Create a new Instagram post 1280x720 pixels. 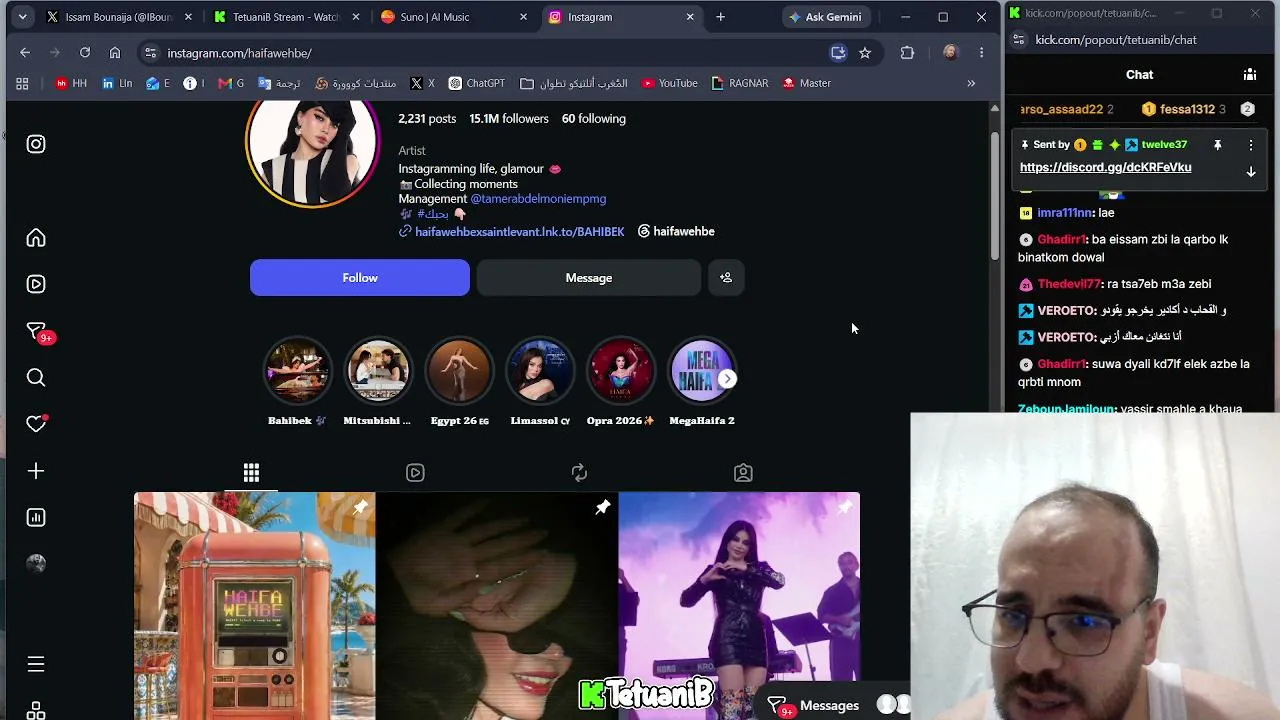(36, 471)
